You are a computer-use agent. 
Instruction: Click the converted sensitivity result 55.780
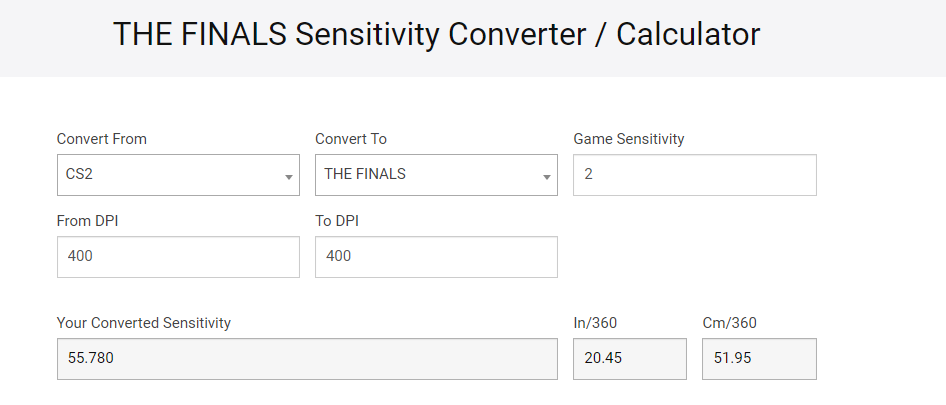[x=307, y=359]
